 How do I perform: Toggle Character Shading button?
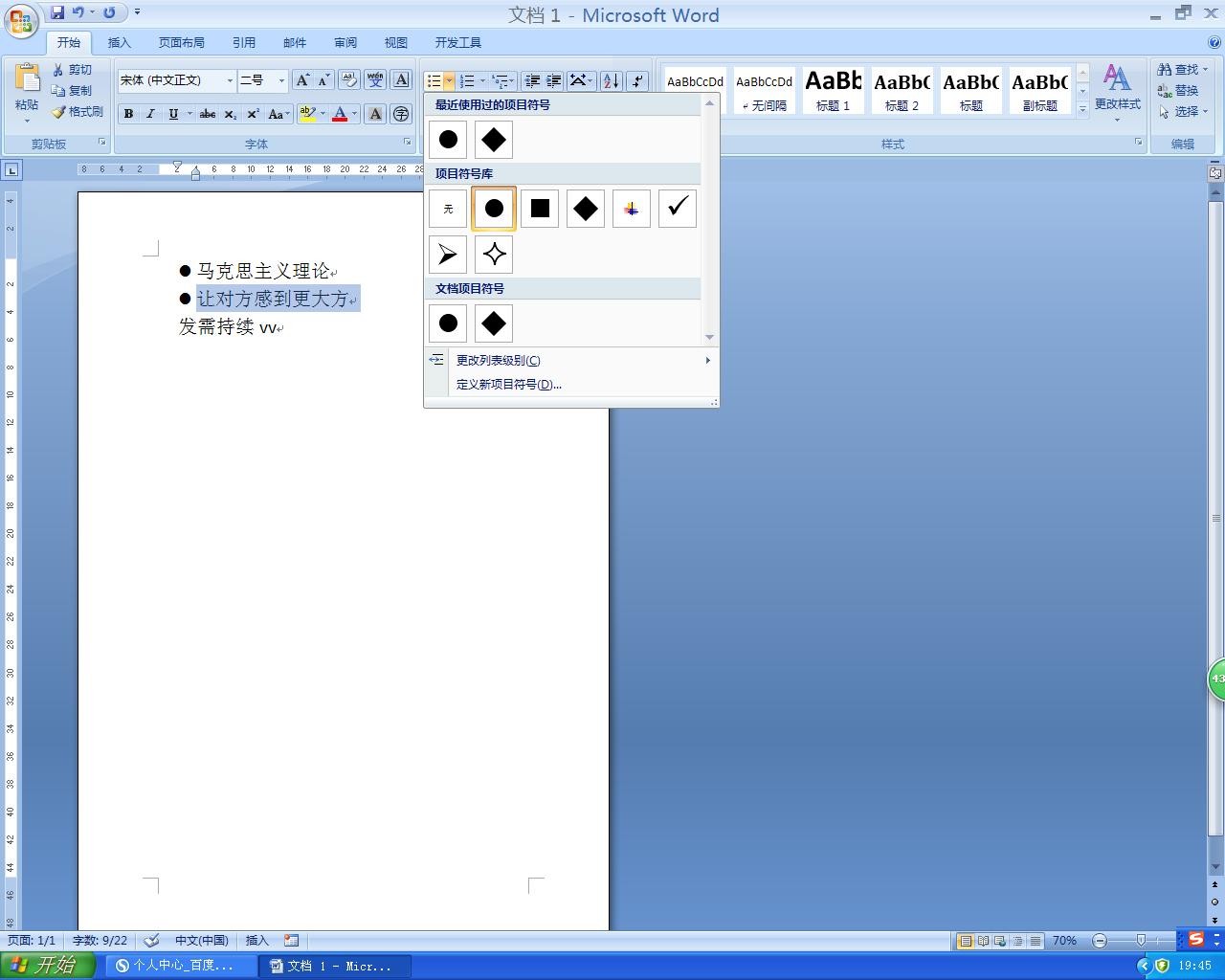(x=375, y=114)
